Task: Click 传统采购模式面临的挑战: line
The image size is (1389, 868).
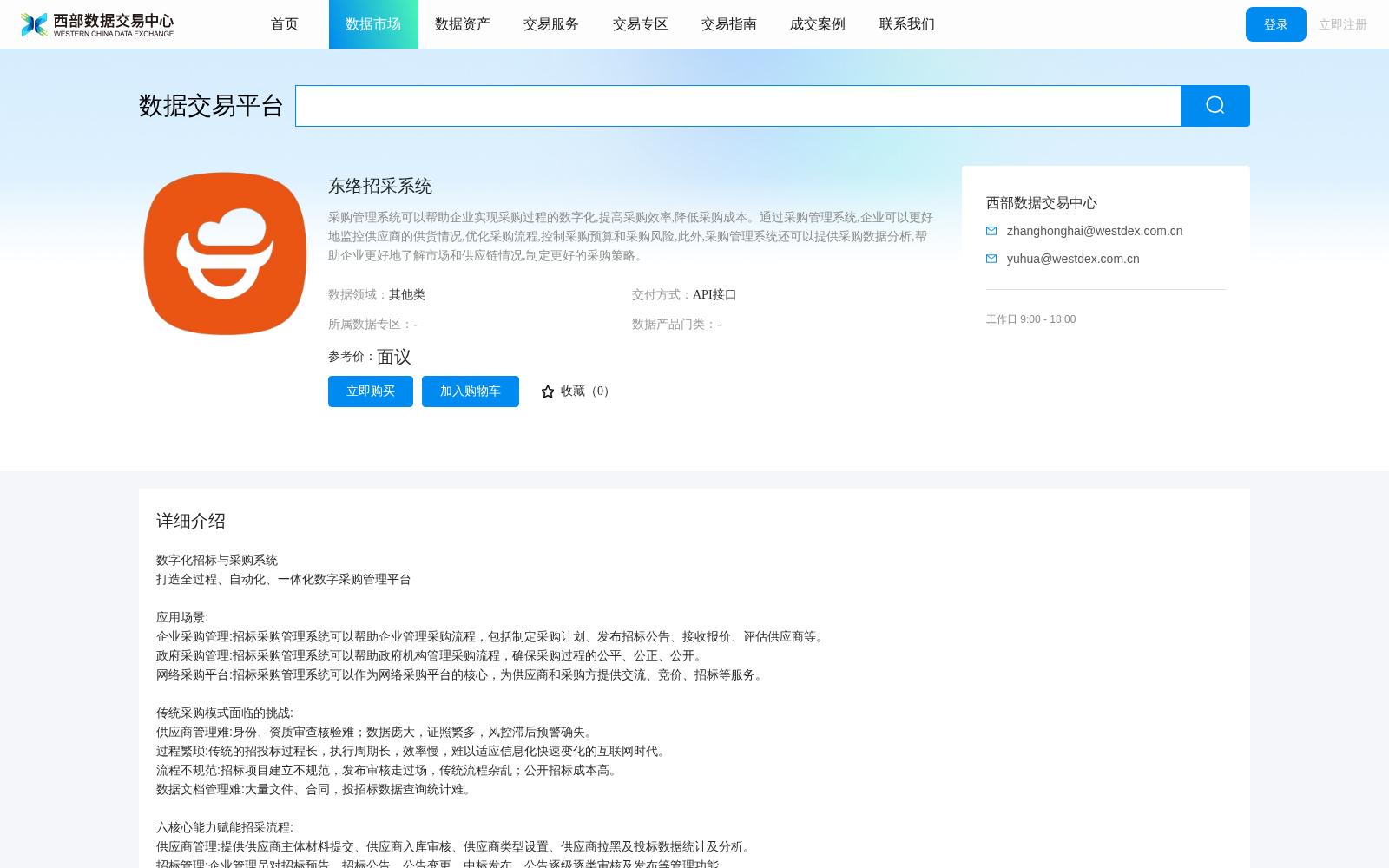Action: coord(225,713)
